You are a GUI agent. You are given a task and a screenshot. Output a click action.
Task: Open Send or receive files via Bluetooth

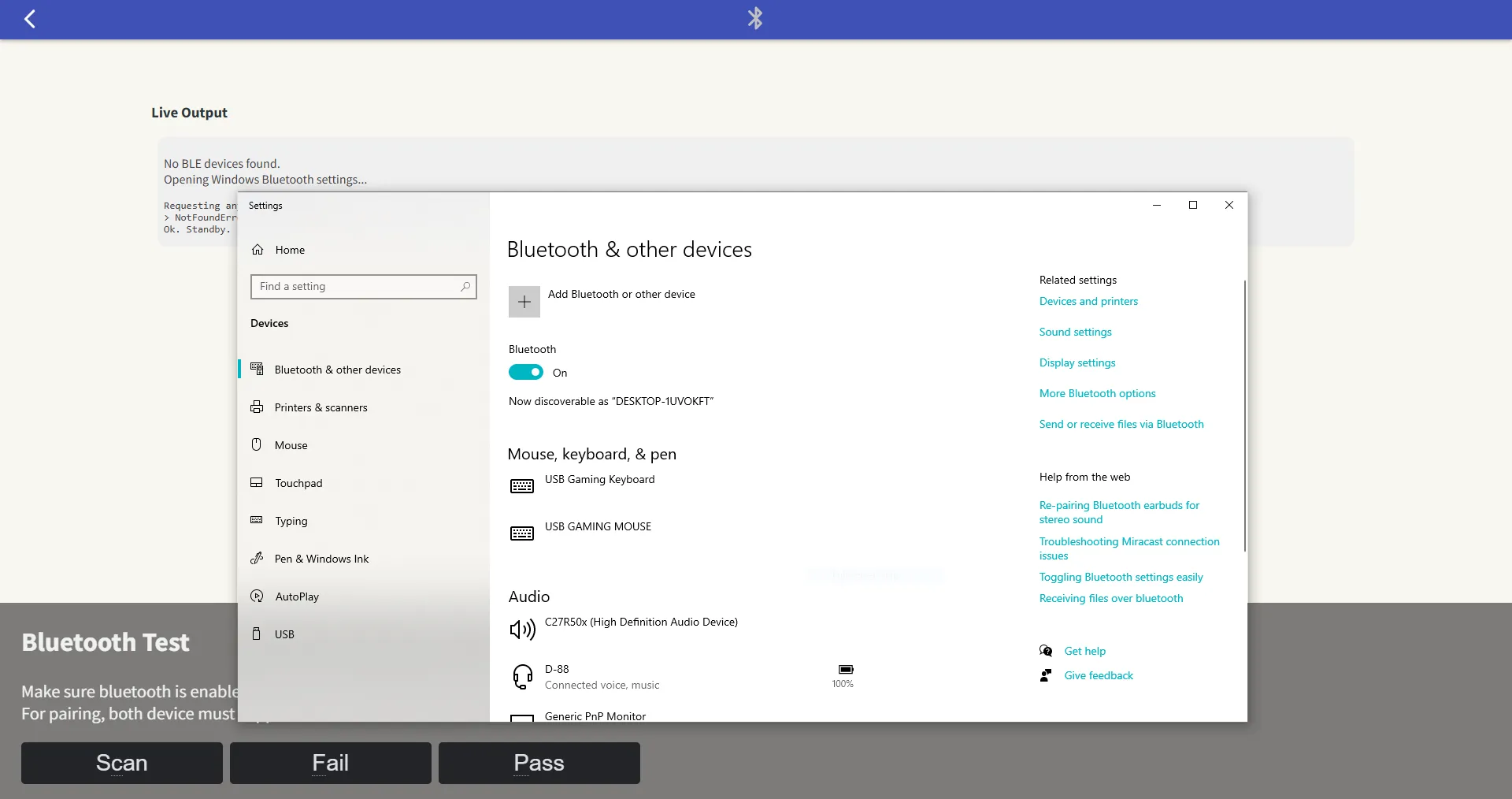(x=1121, y=424)
